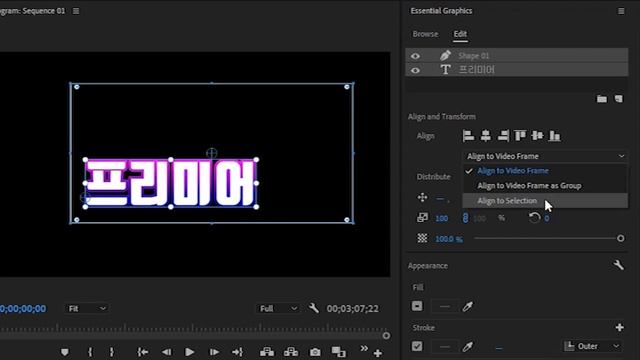Select the 프리미어 text layer row
This screenshot has width=640, height=360.
tap(517, 70)
